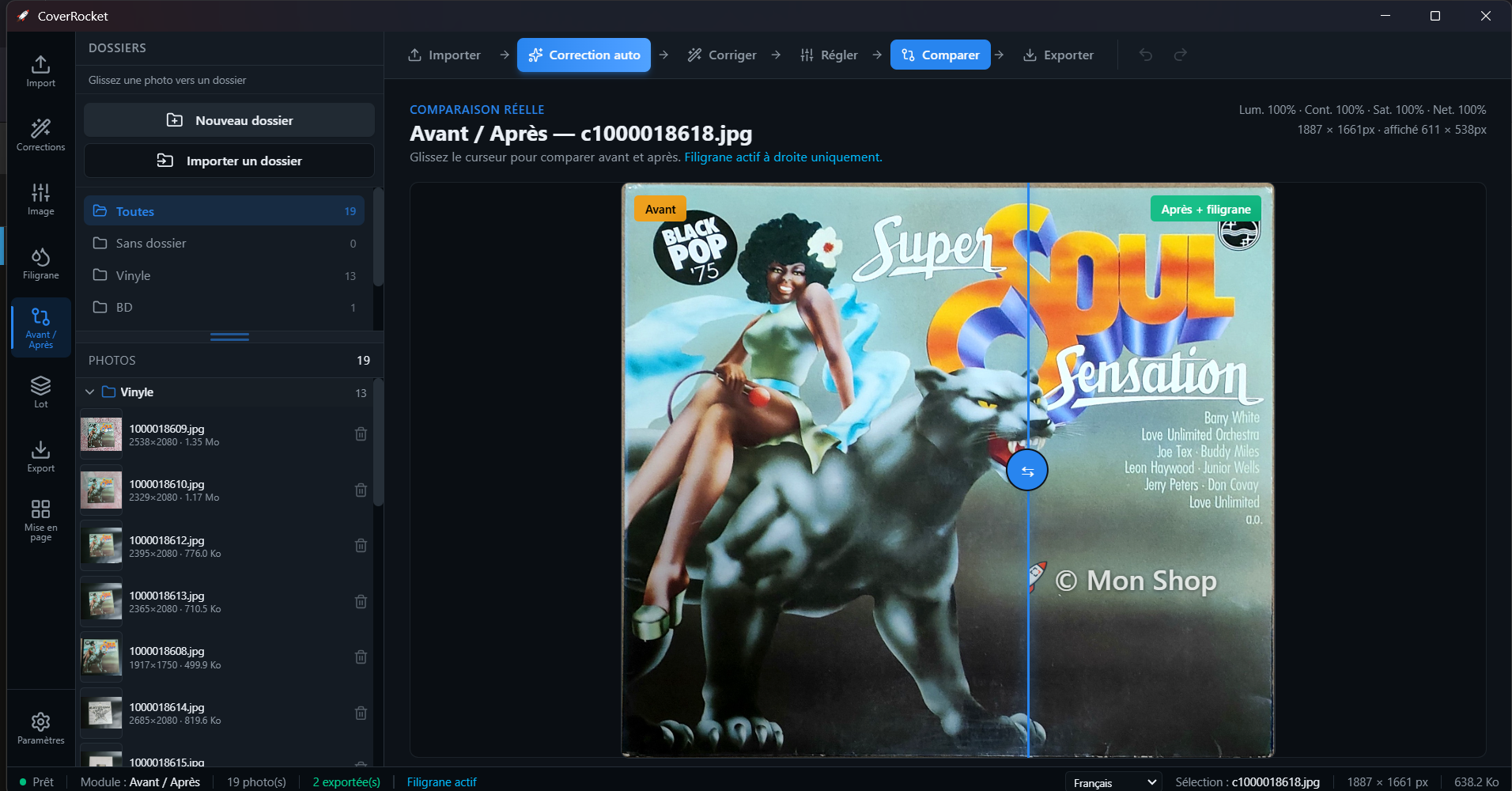The image size is (1512, 791).
Task: Select the Avant / Après sidebar module
Action: (x=40, y=327)
